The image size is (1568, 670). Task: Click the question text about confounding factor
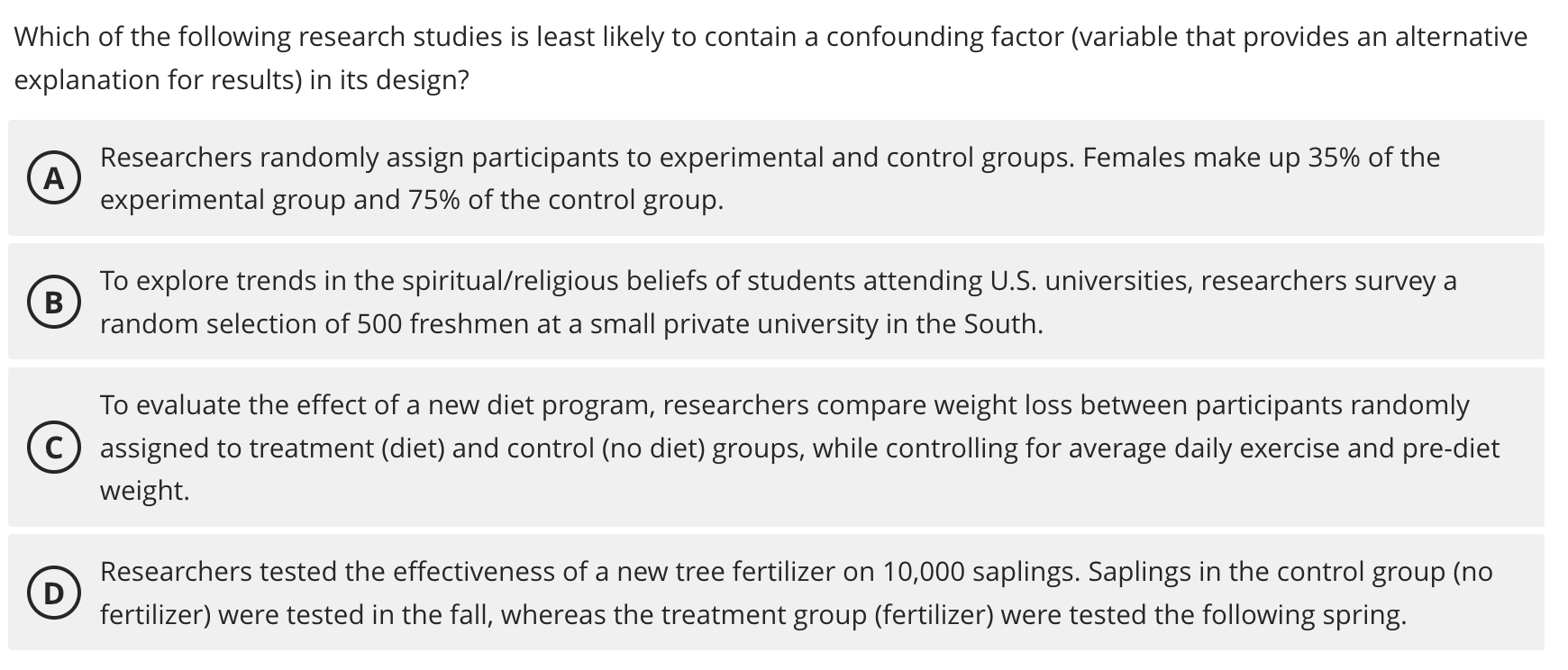point(770,59)
